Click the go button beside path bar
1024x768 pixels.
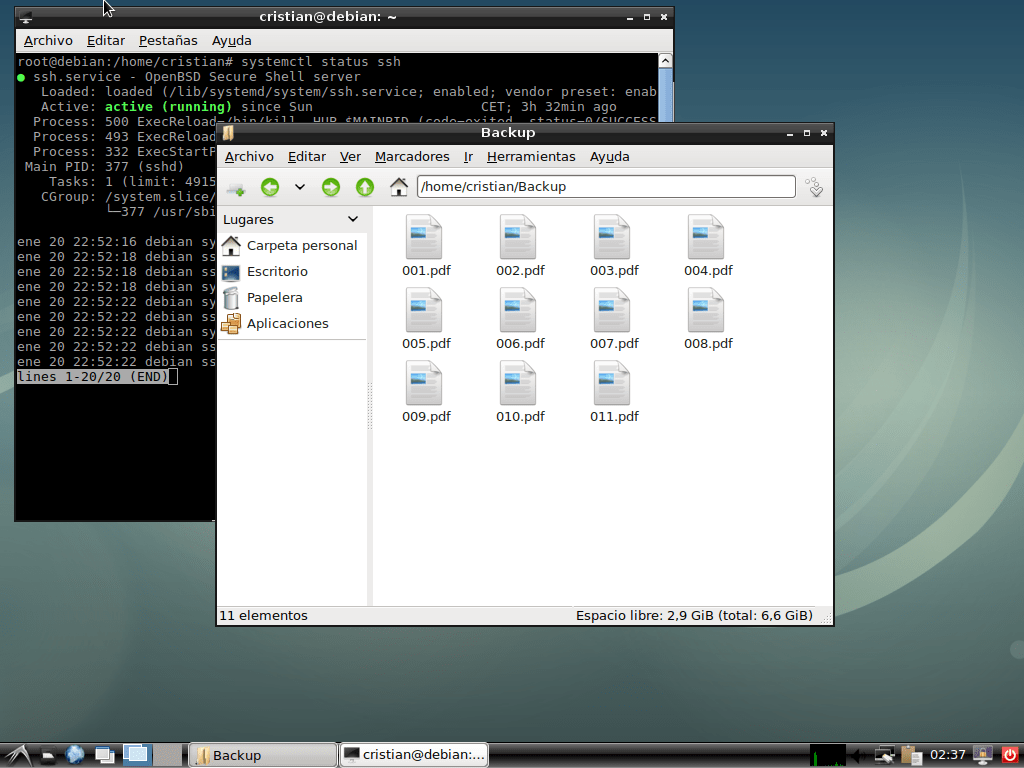[815, 187]
